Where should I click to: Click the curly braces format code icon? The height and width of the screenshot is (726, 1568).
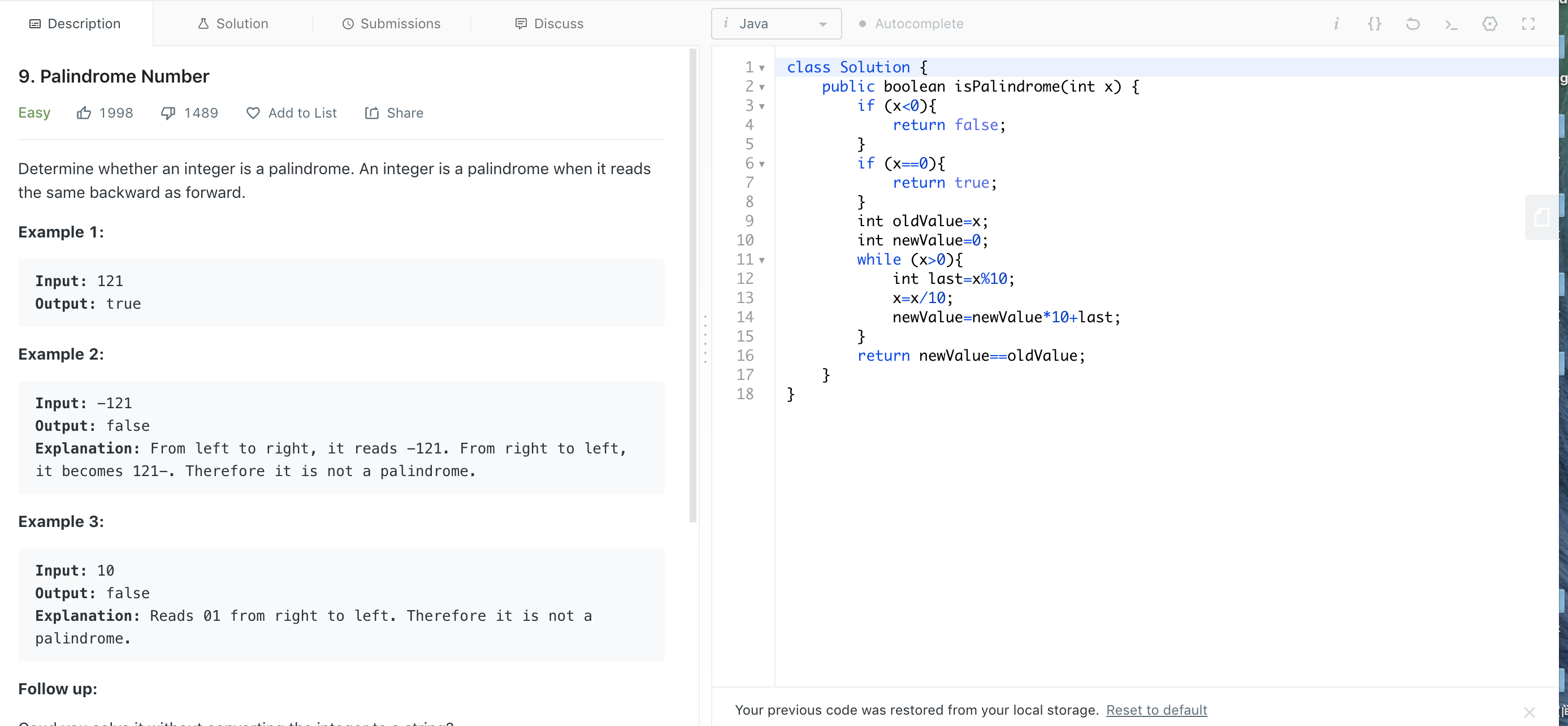[1374, 24]
